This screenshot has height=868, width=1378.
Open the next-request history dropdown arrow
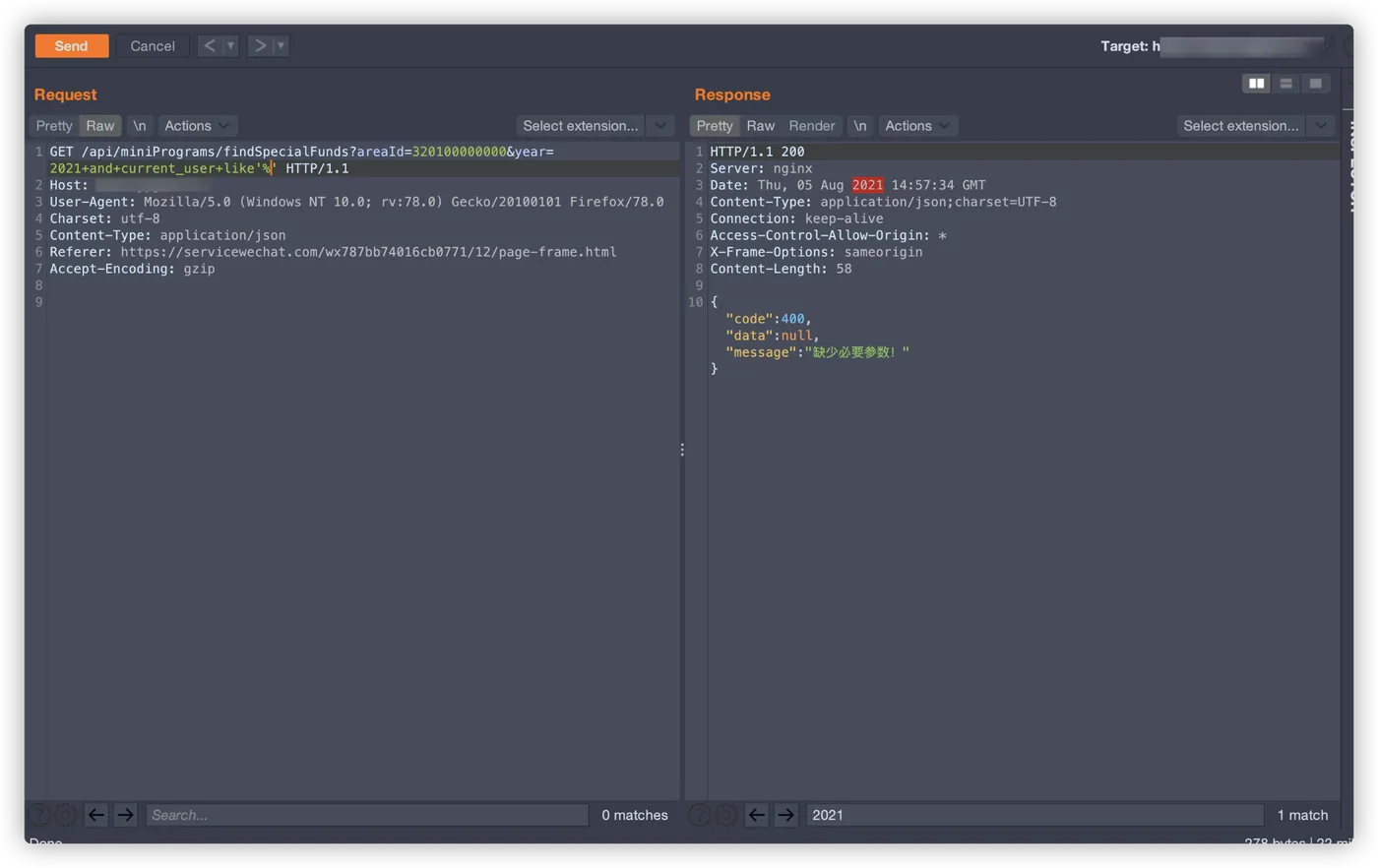point(282,46)
